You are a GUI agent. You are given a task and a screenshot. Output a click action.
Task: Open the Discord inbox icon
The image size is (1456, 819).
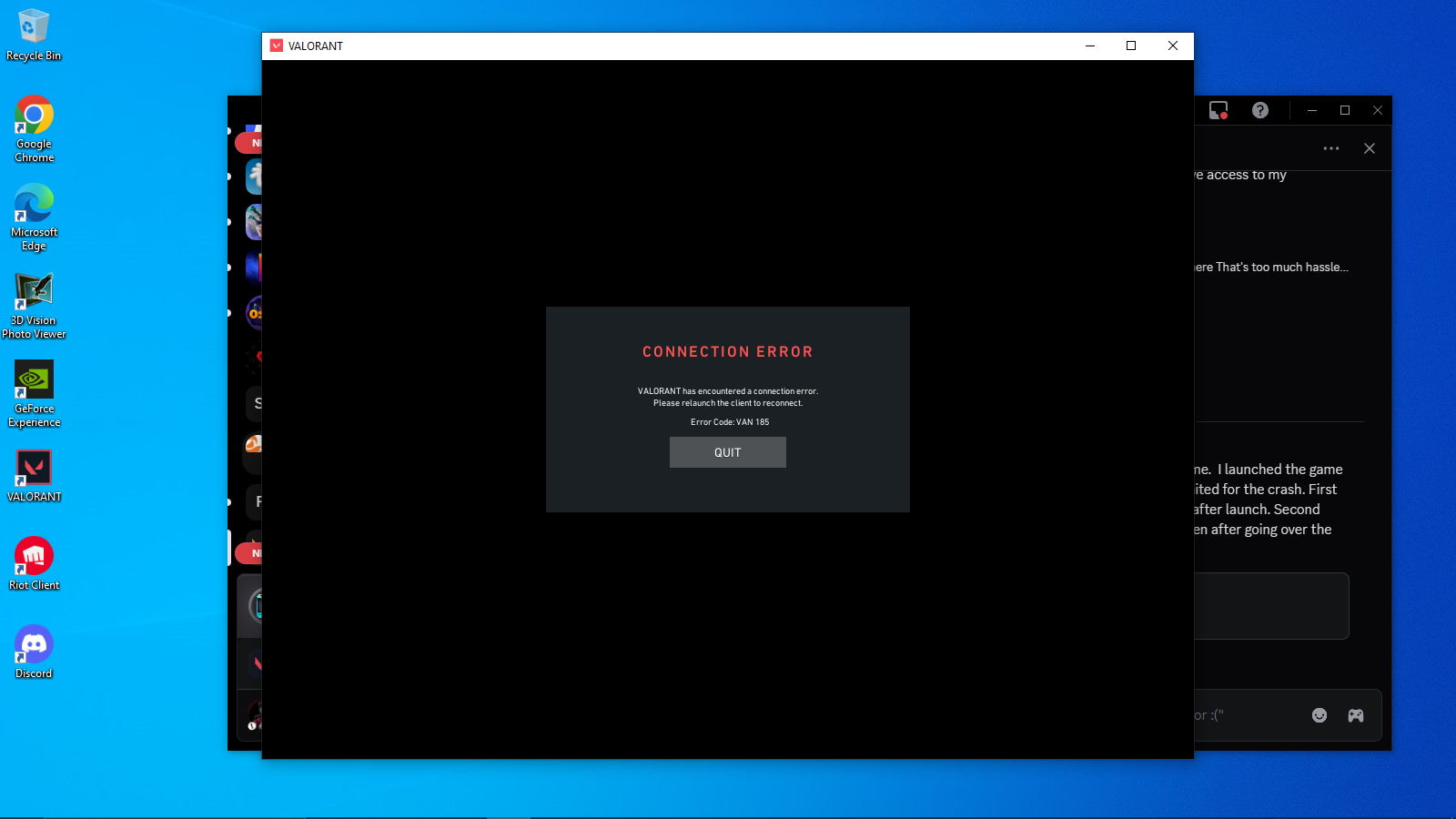[1218, 110]
